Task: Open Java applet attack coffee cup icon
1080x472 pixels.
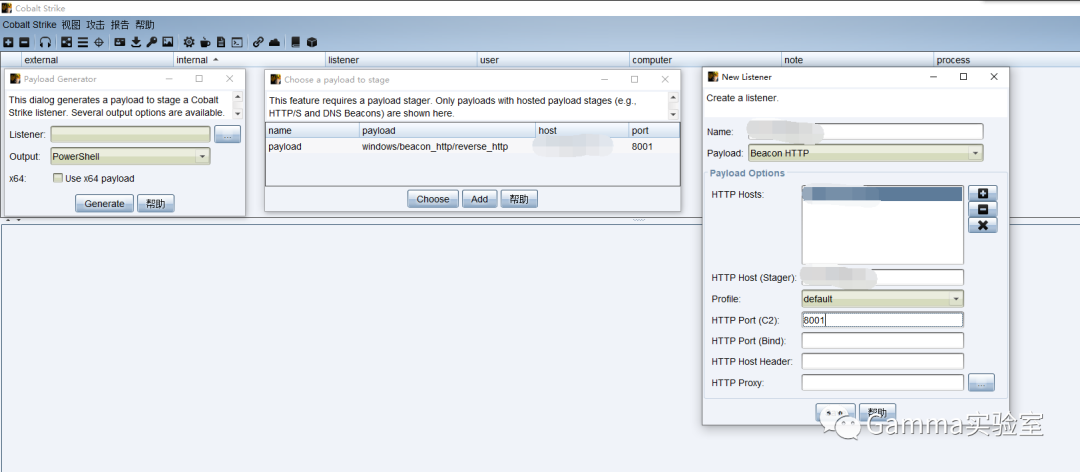Action: point(205,42)
